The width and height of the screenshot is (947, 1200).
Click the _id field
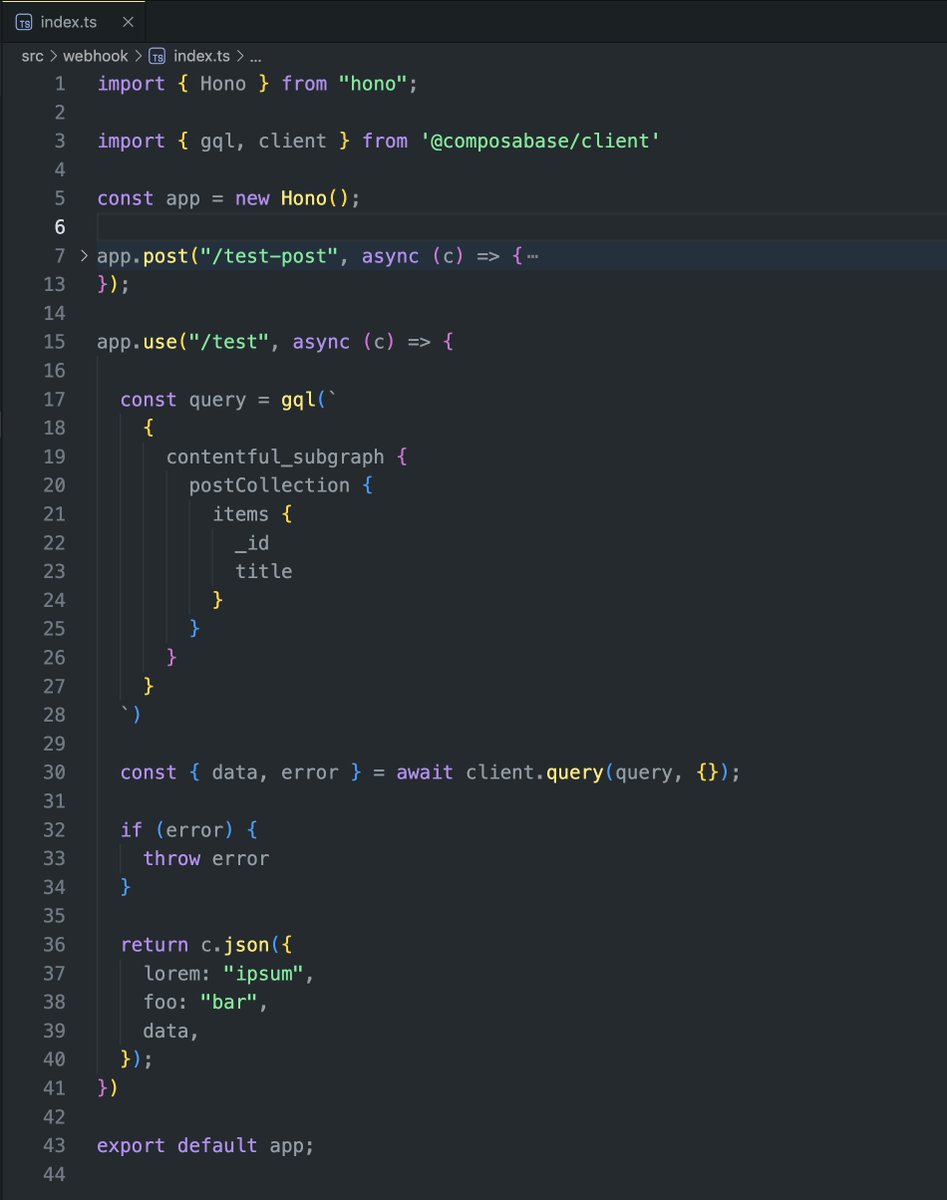point(252,543)
